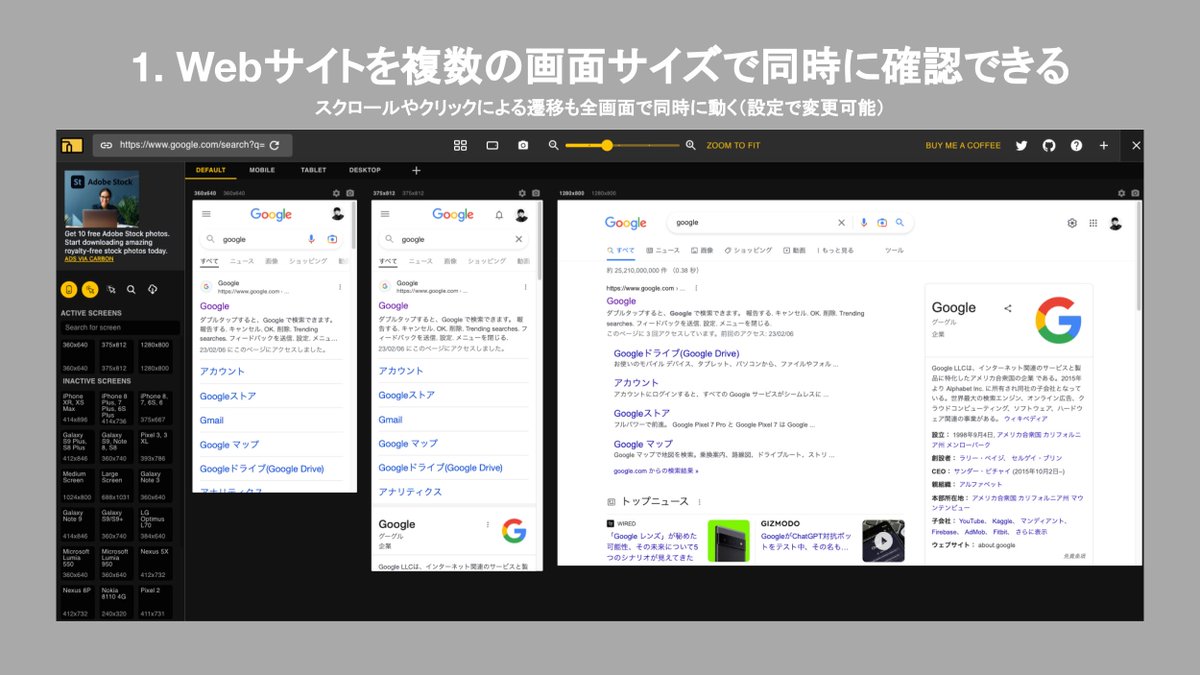Add the Medium Screen 1024x800 tile

(76, 485)
